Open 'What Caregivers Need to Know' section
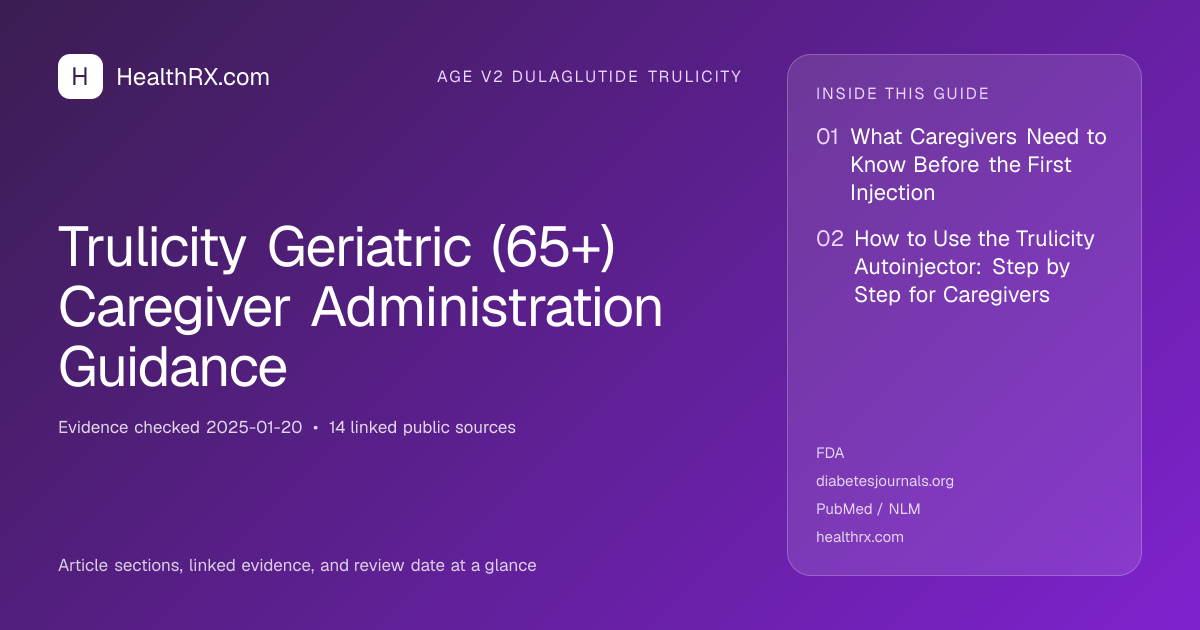The height and width of the screenshot is (630, 1200). coord(979,164)
